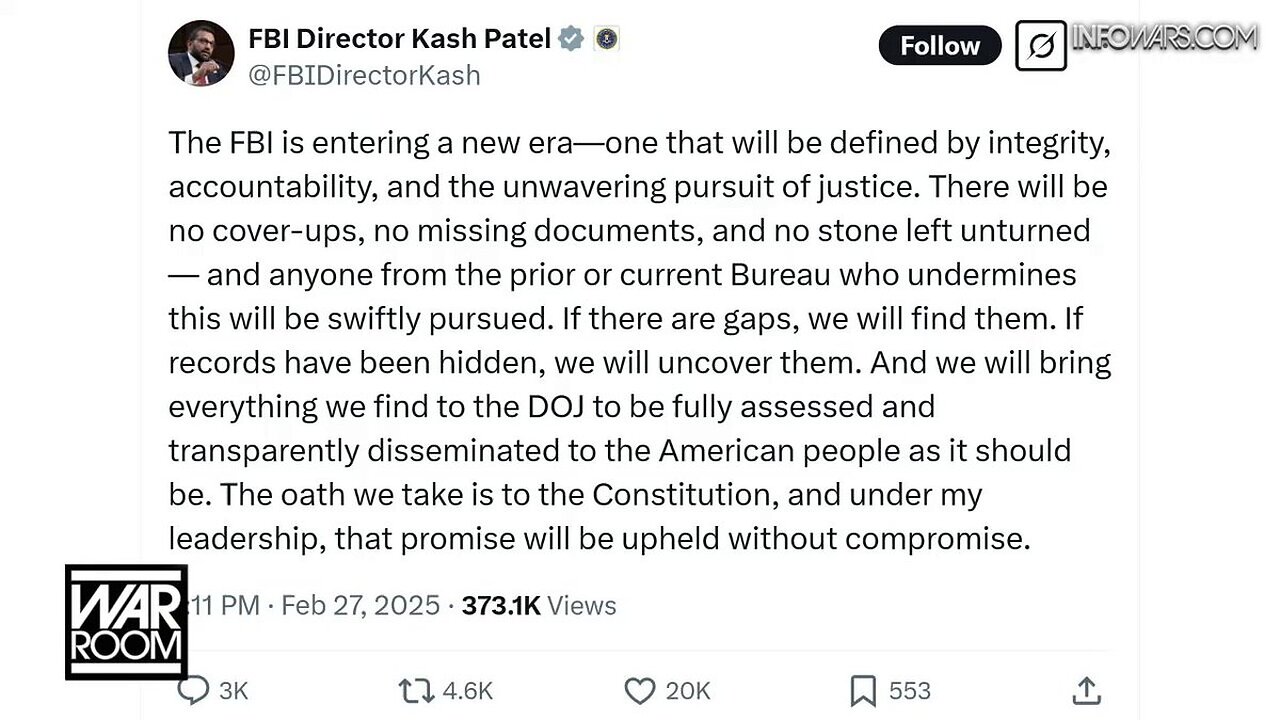1280x720 pixels.
Task: Click the share upload arrow icon
Action: pyautogui.click(x=1086, y=690)
